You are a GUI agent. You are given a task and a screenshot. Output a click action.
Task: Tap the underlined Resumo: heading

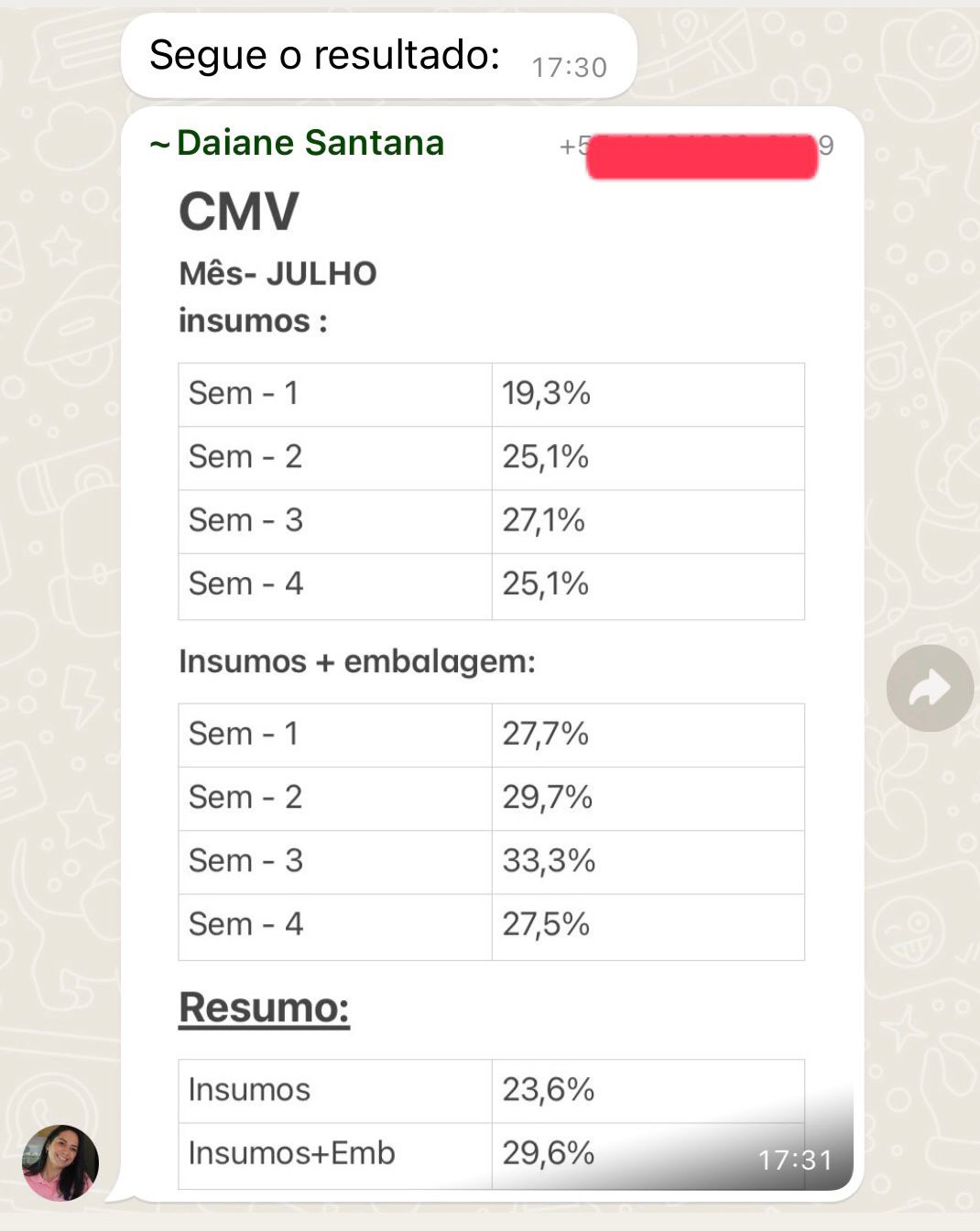click(x=264, y=1008)
